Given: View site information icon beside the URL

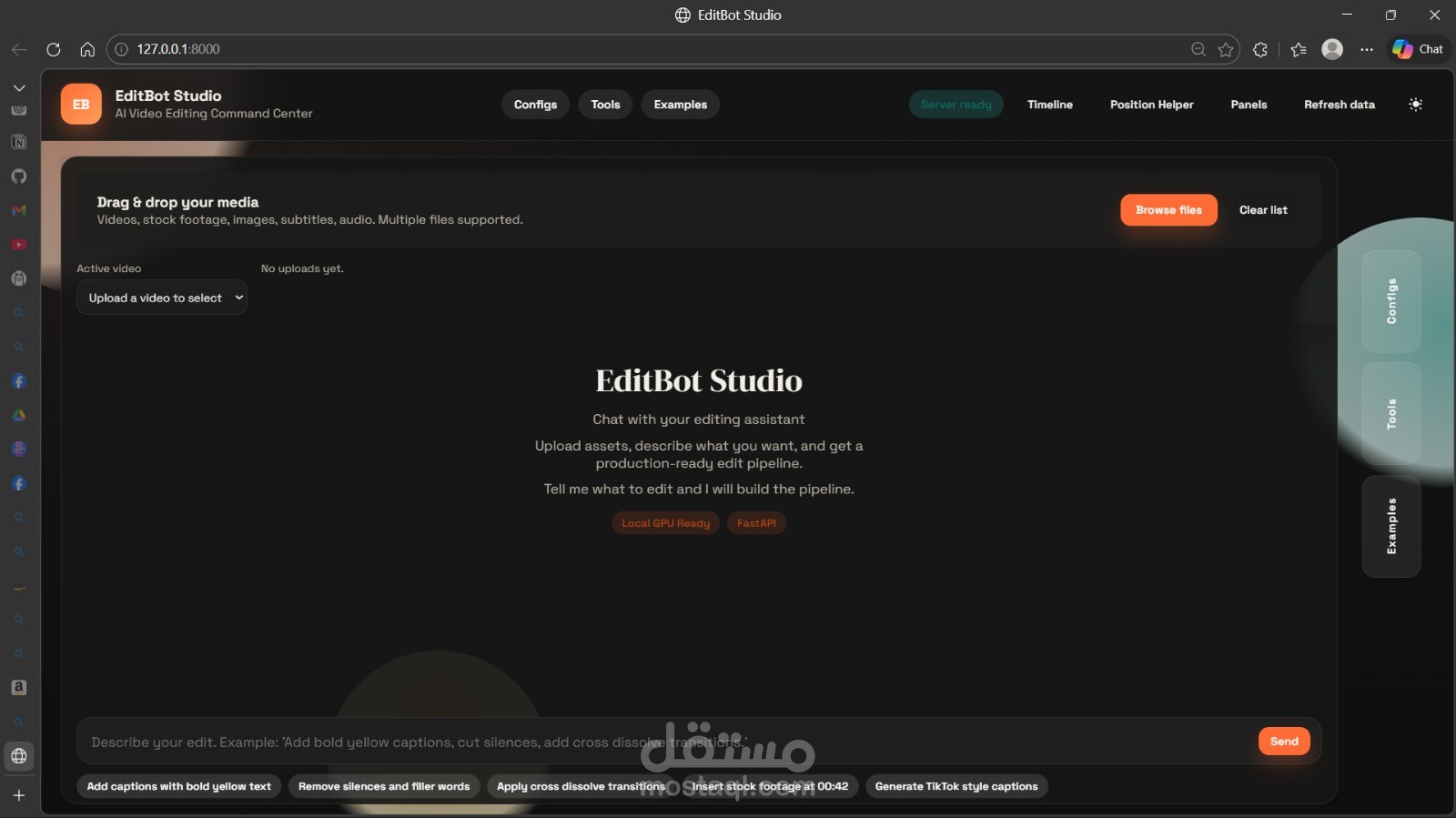Looking at the screenshot, I should click(x=121, y=49).
